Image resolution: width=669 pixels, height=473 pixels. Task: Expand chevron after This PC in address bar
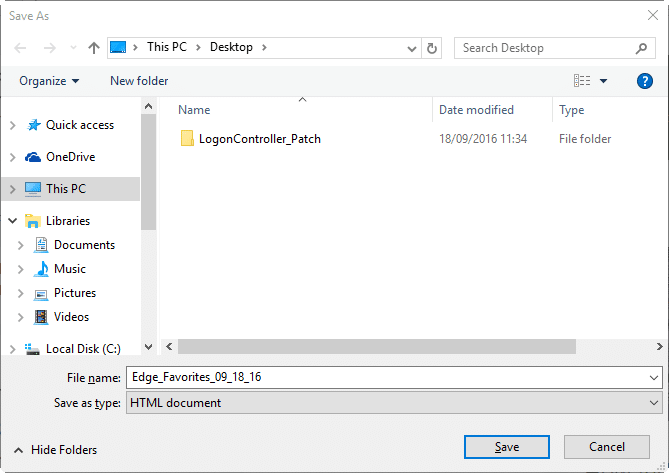coord(198,47)
